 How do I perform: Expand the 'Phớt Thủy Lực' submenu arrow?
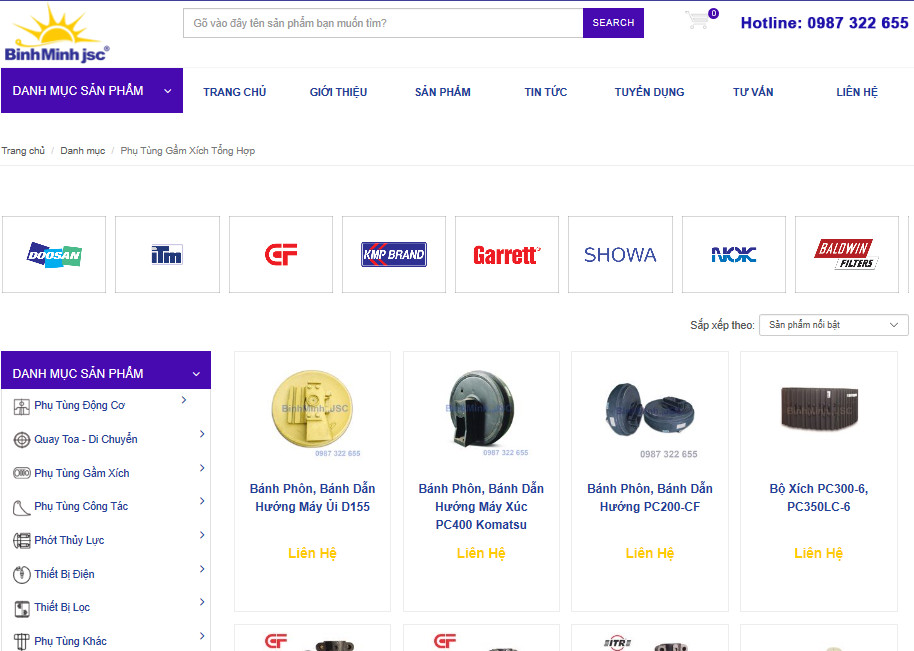click(202, 536)
